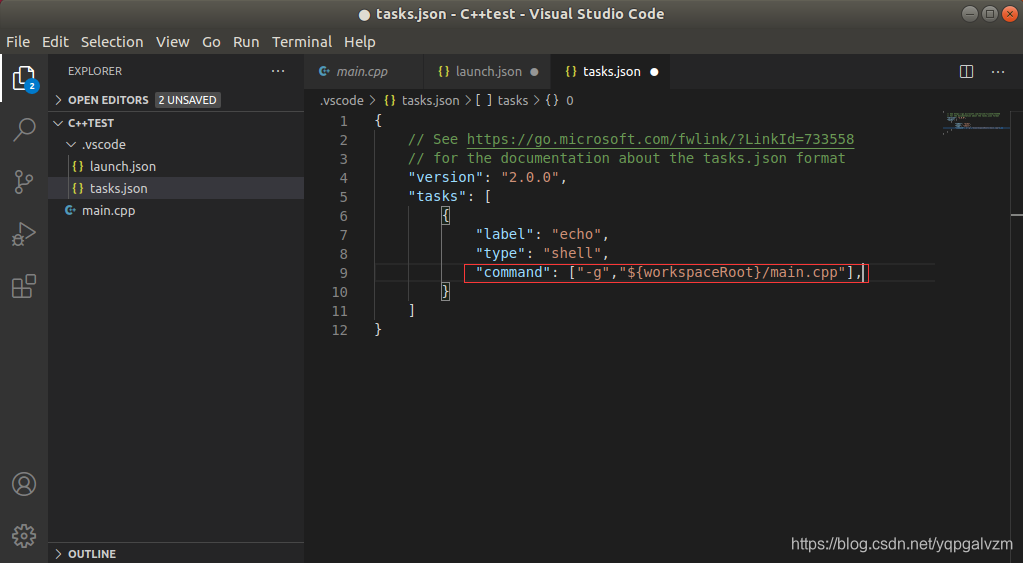Click line number 9 in the gutter
This screenshot has height=563, width=1023.
344,273
